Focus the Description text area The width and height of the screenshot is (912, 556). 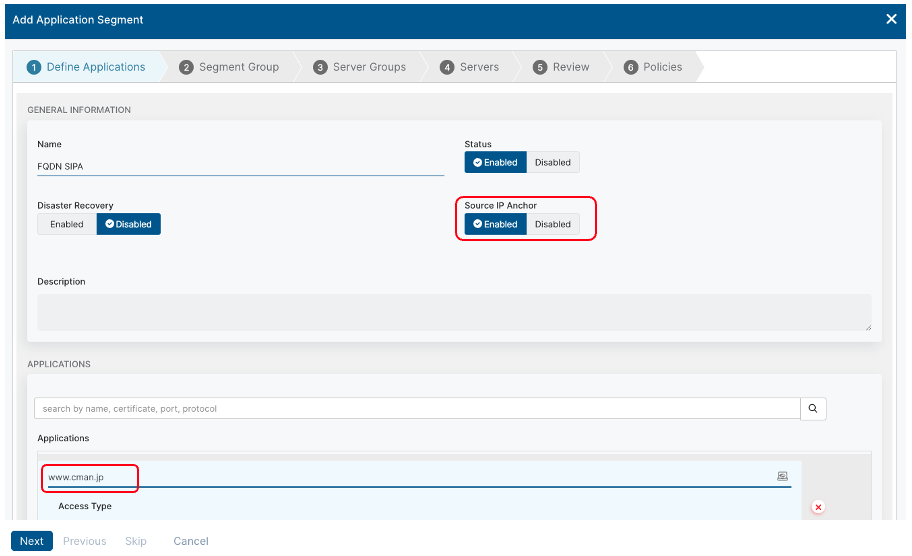[454, 312]
